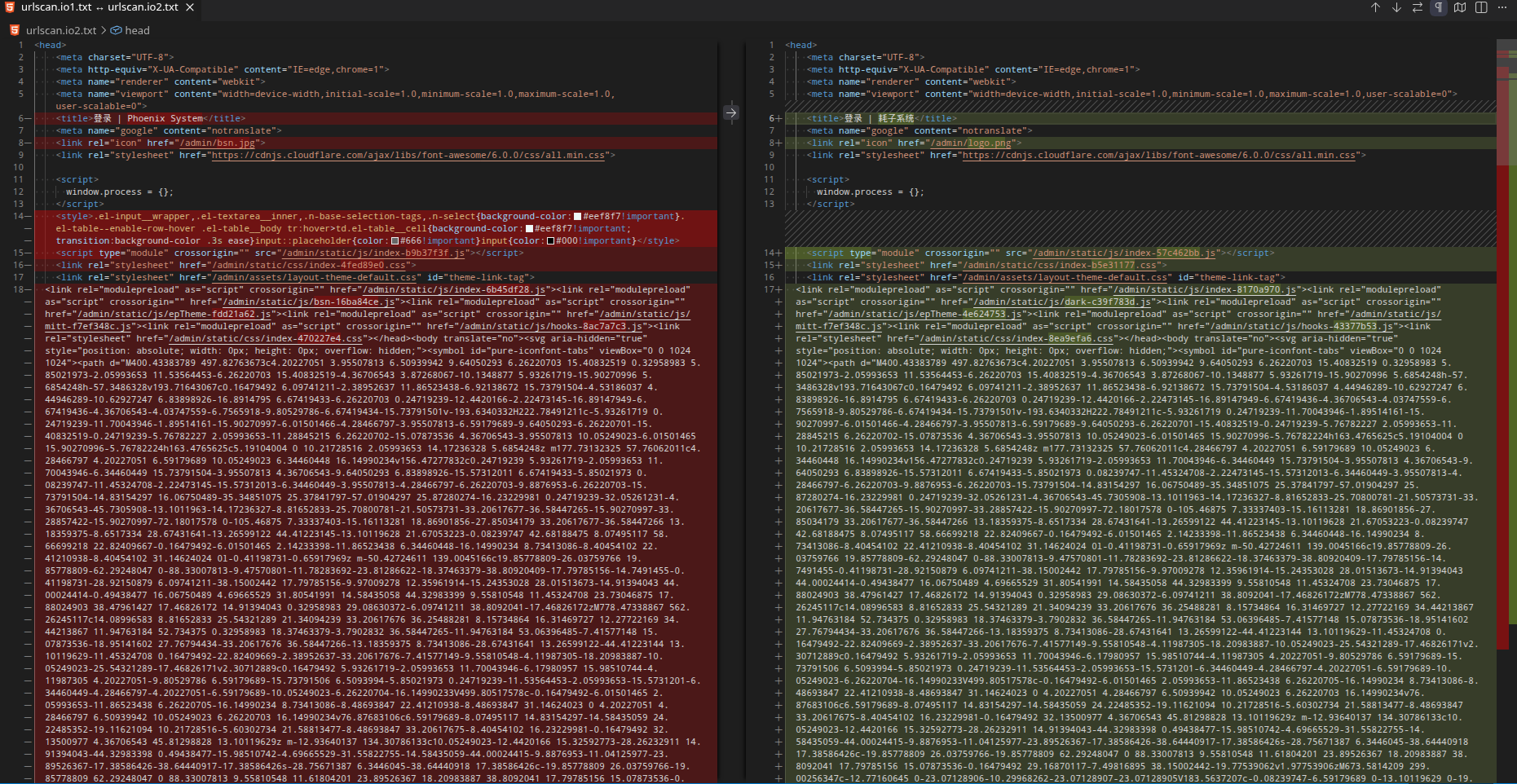Screen dimensions: 1517x784
Task: Toggle whitespace rendering pilcrow button
Action: [1439, 7]
